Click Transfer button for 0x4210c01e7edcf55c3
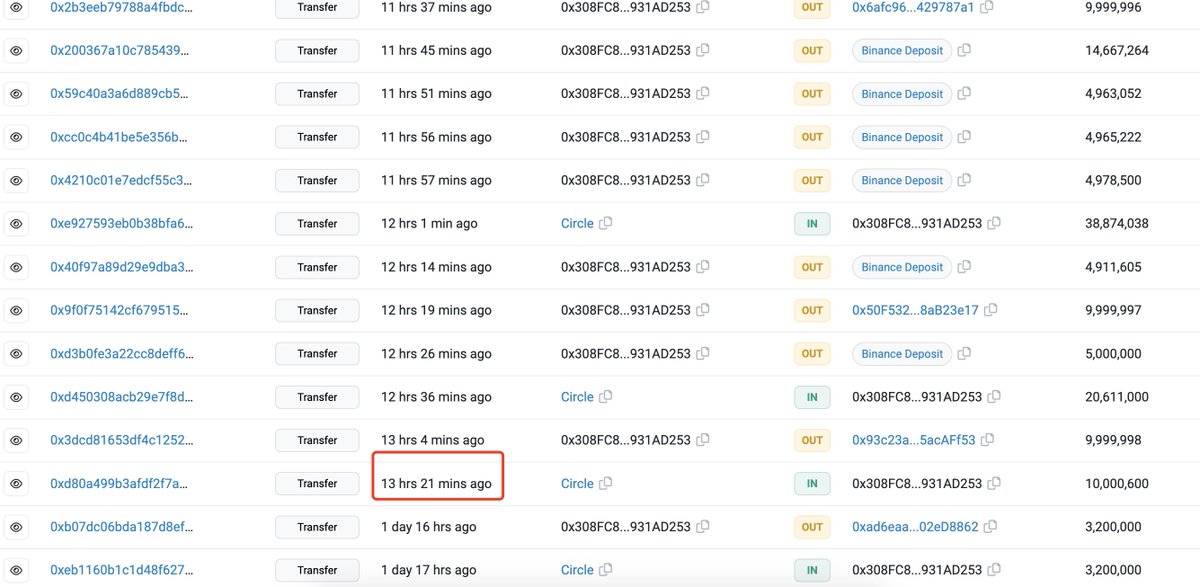This screenshot has width=1200, height=587. click(x=317, y=181)
